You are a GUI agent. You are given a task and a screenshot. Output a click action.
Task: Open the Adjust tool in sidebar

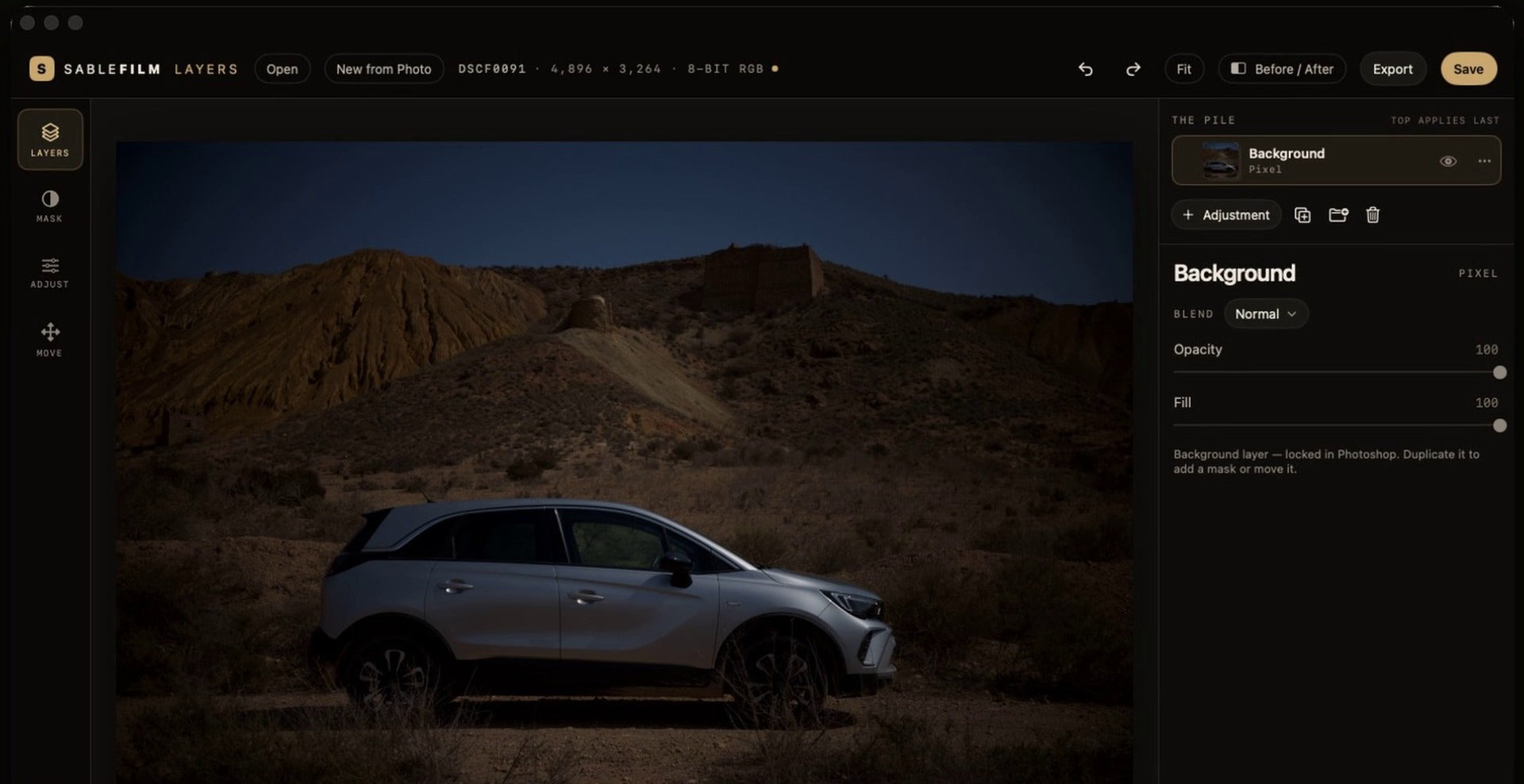pos(50,273)
